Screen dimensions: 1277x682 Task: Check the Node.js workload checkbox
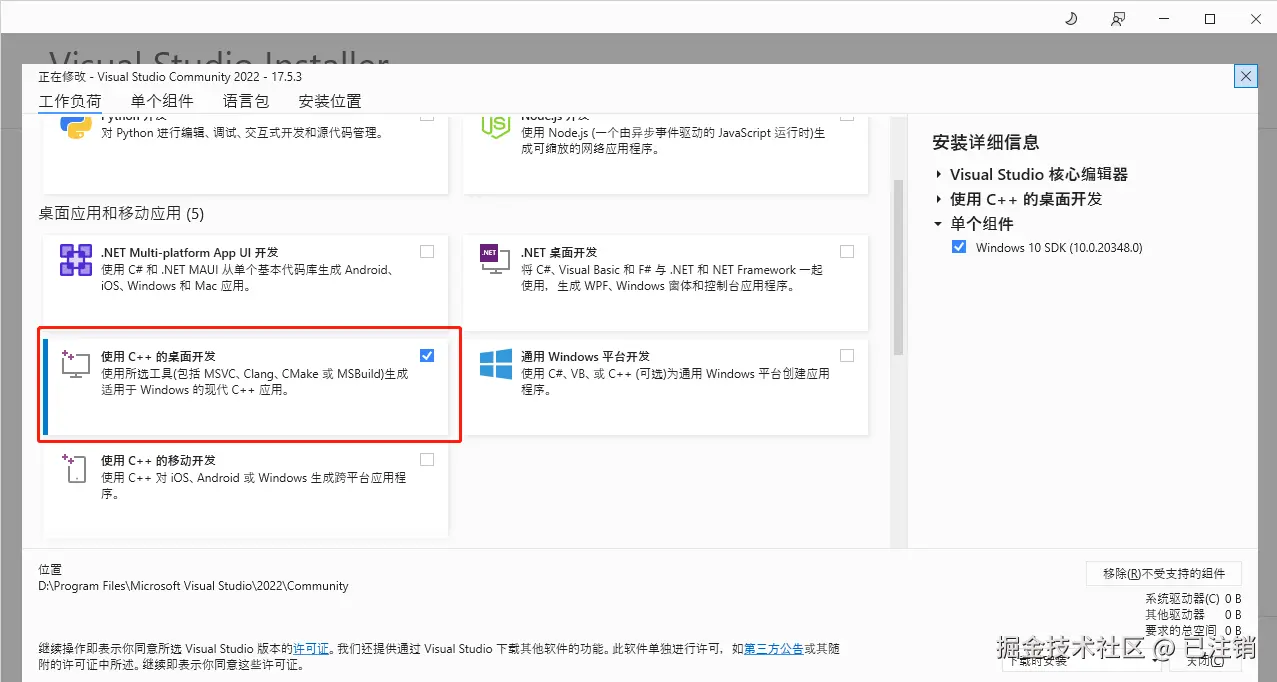[847, 117]
